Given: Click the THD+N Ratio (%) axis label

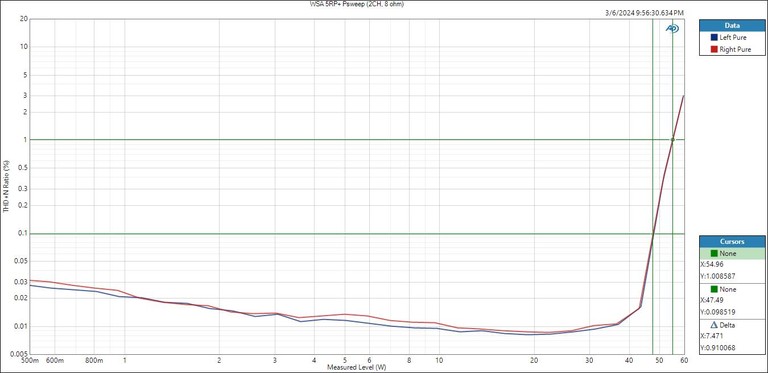Looking at the screenshot, I should 6,186.
